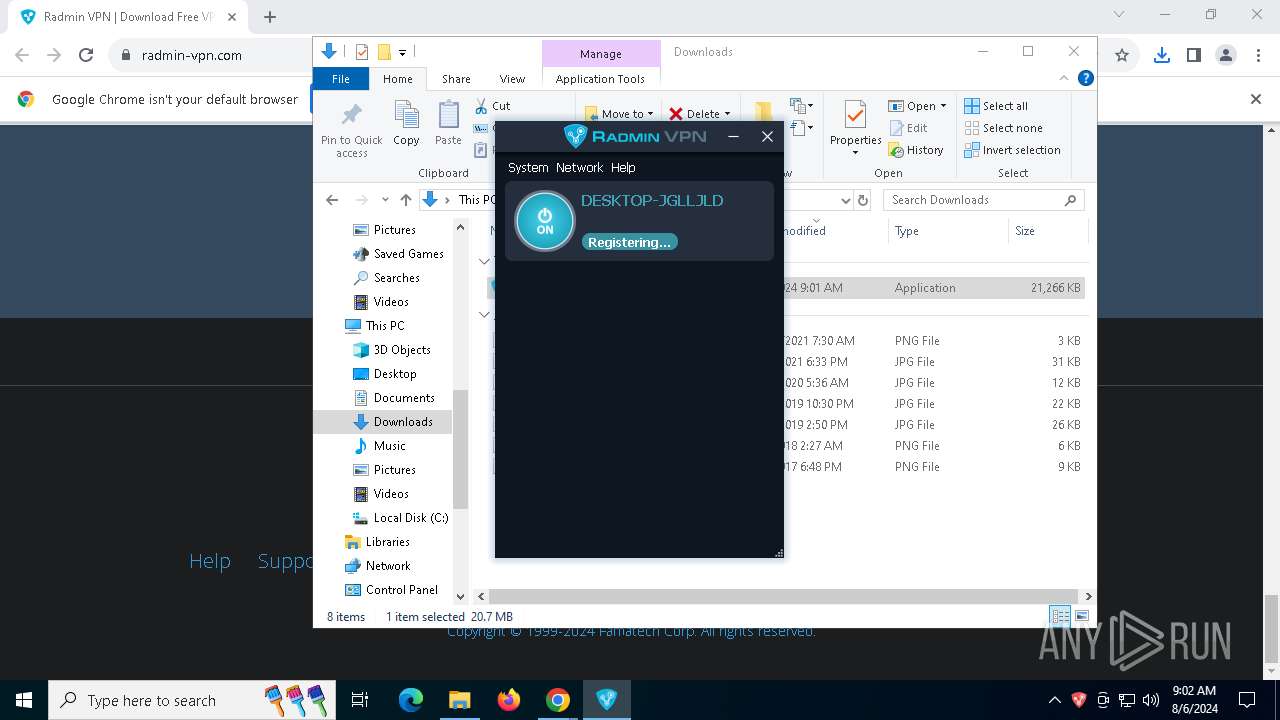Open the recent locations dropdown arrow
This screenshot has height=720, width=1280.
click(385, 200)
